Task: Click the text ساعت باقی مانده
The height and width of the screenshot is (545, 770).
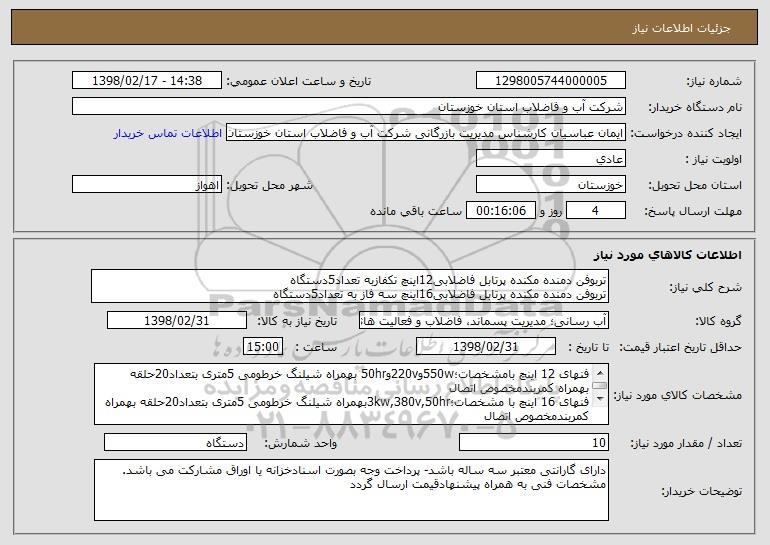Action: 416,211
